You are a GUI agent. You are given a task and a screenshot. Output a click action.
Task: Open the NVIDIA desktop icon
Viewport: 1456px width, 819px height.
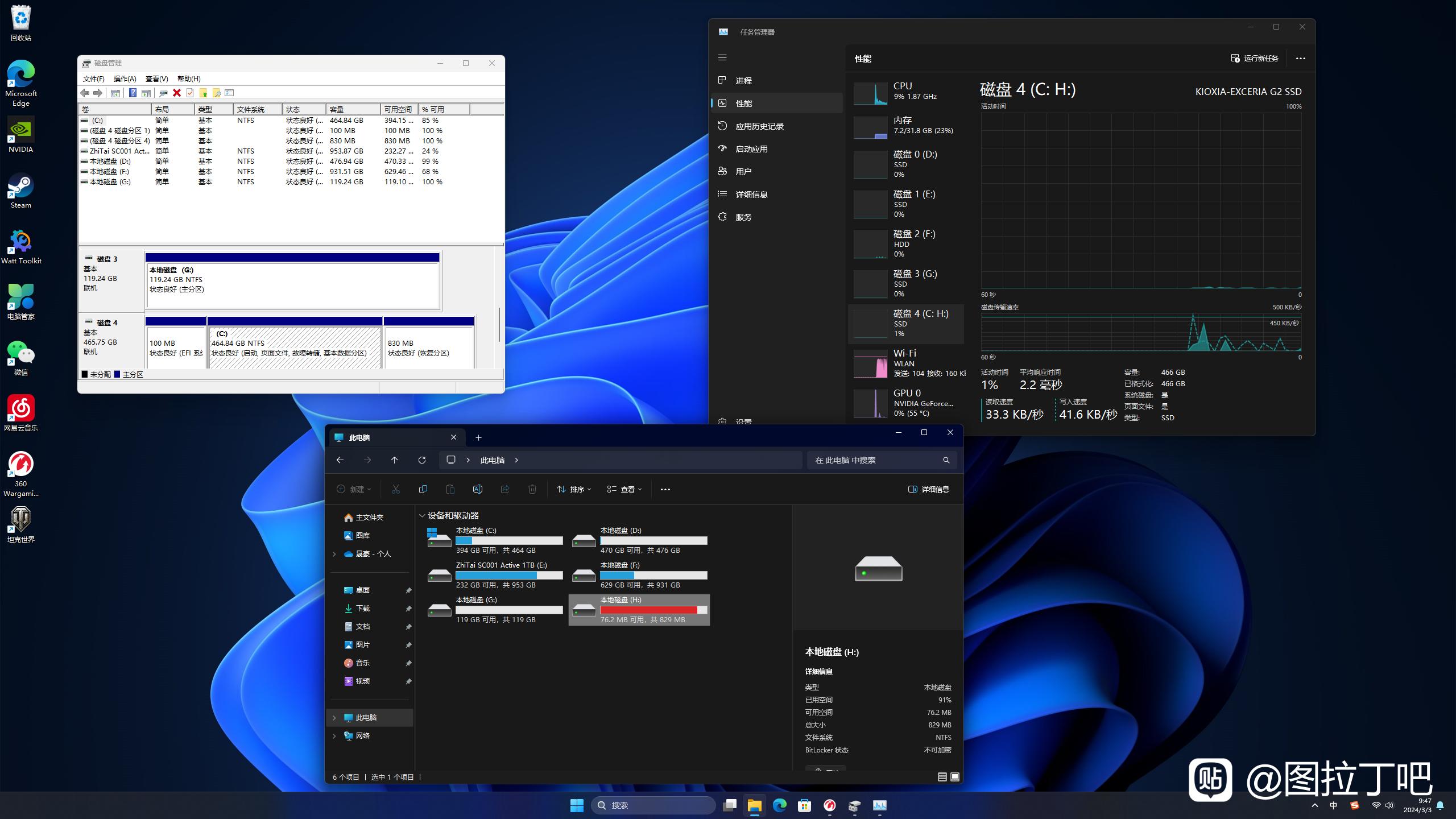click(21, 135)
